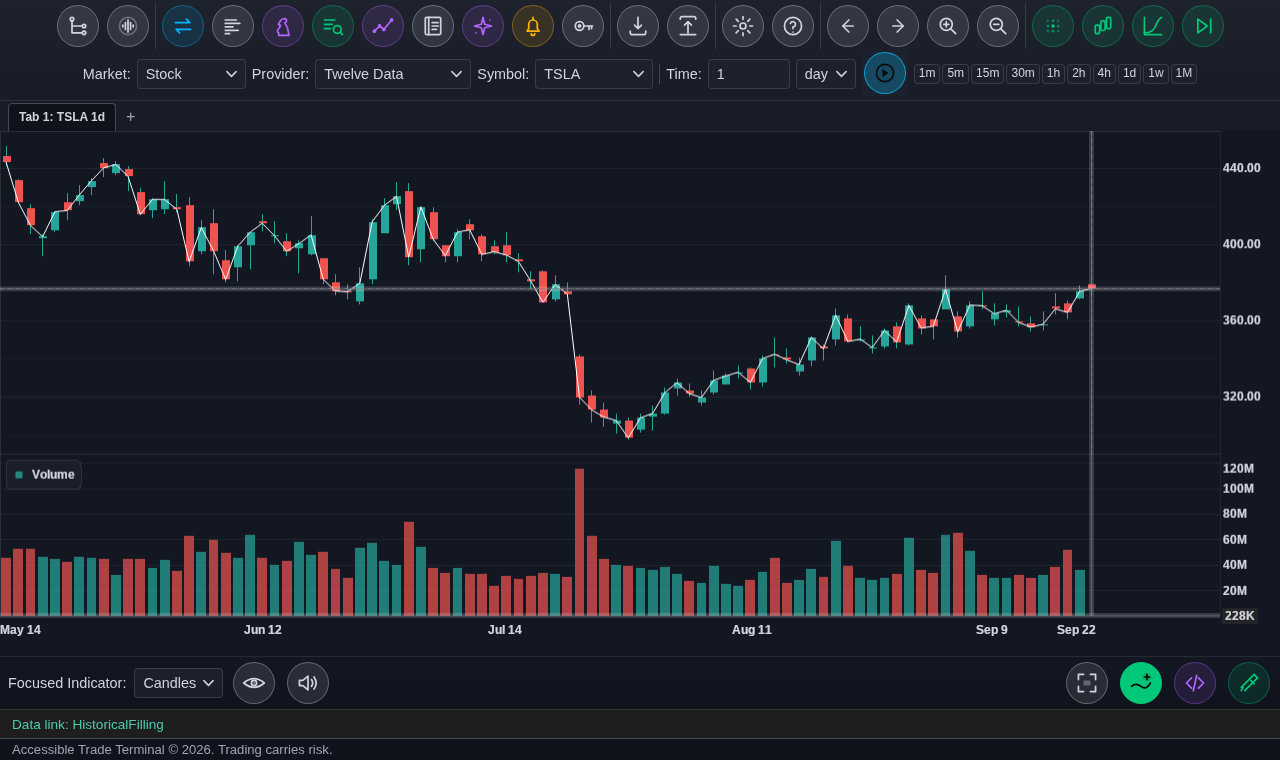Click the Time value input field
1280x760 pixels.
[x=749, y=74]
